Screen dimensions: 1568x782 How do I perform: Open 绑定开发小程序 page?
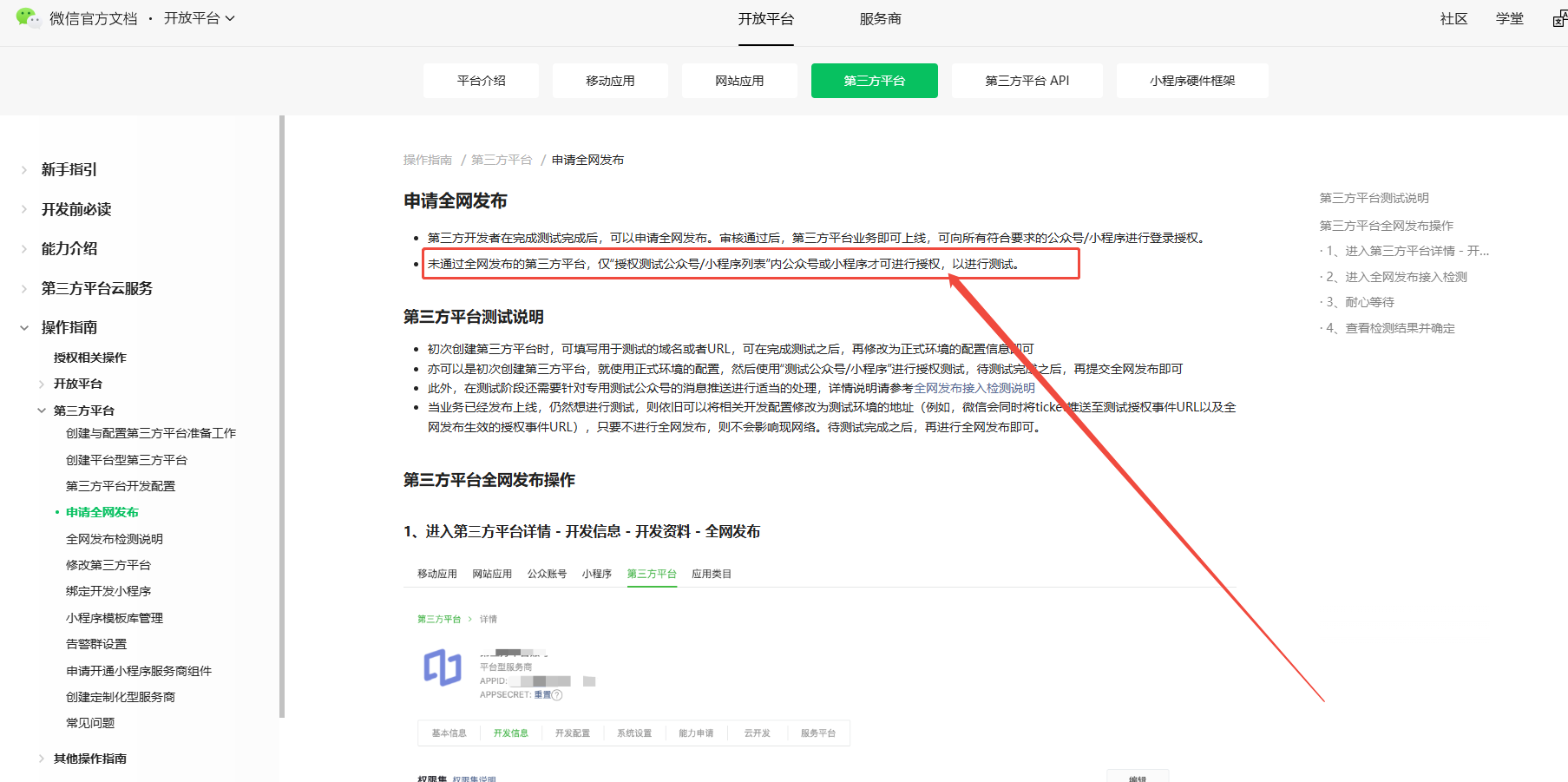click(x=108, y=591)
